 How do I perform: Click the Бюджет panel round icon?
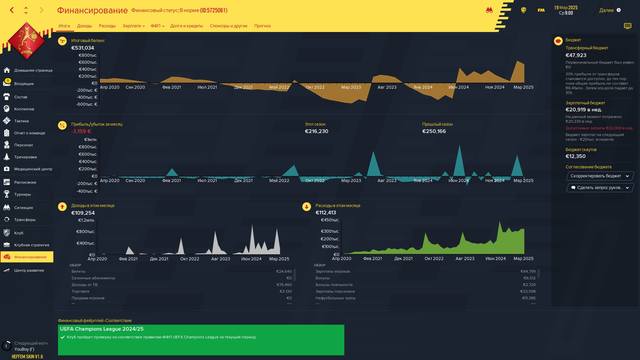[558, 41]
